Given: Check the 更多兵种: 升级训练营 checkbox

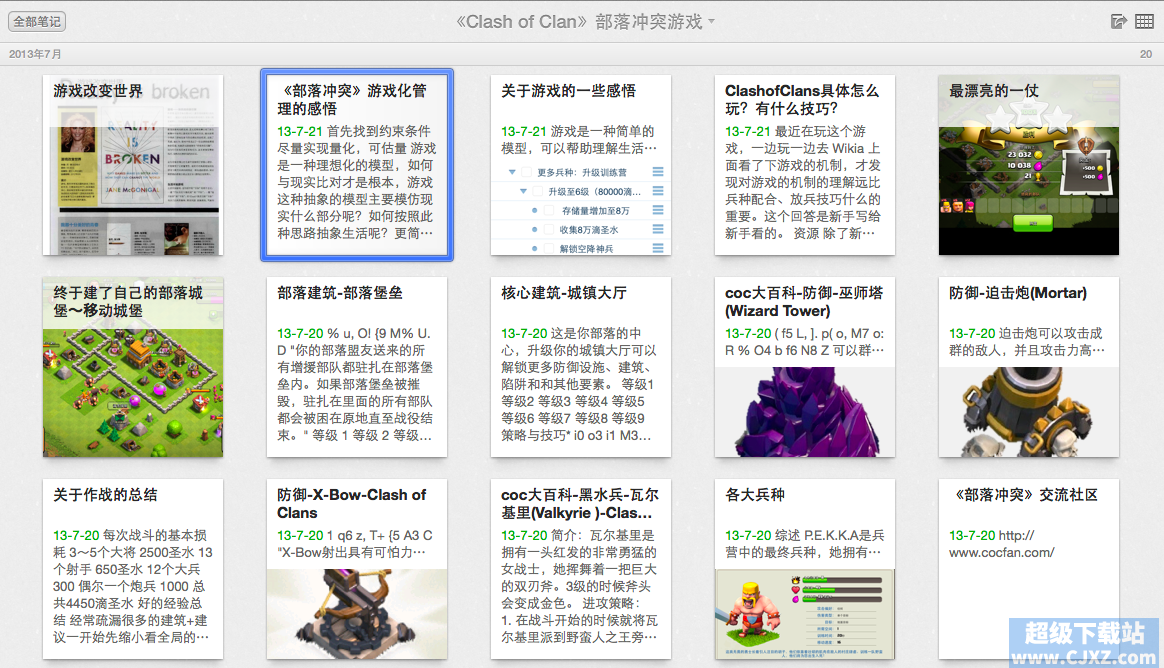Looking at the screenshot, I should pos(527,172).
